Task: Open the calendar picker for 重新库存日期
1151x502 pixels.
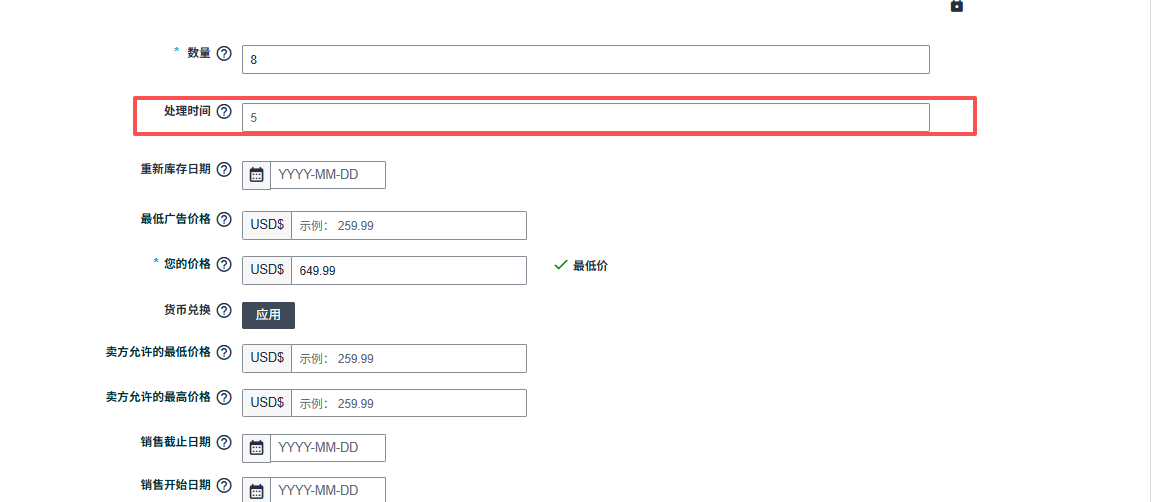Action: pyautogui.click(x=256, y=175)
